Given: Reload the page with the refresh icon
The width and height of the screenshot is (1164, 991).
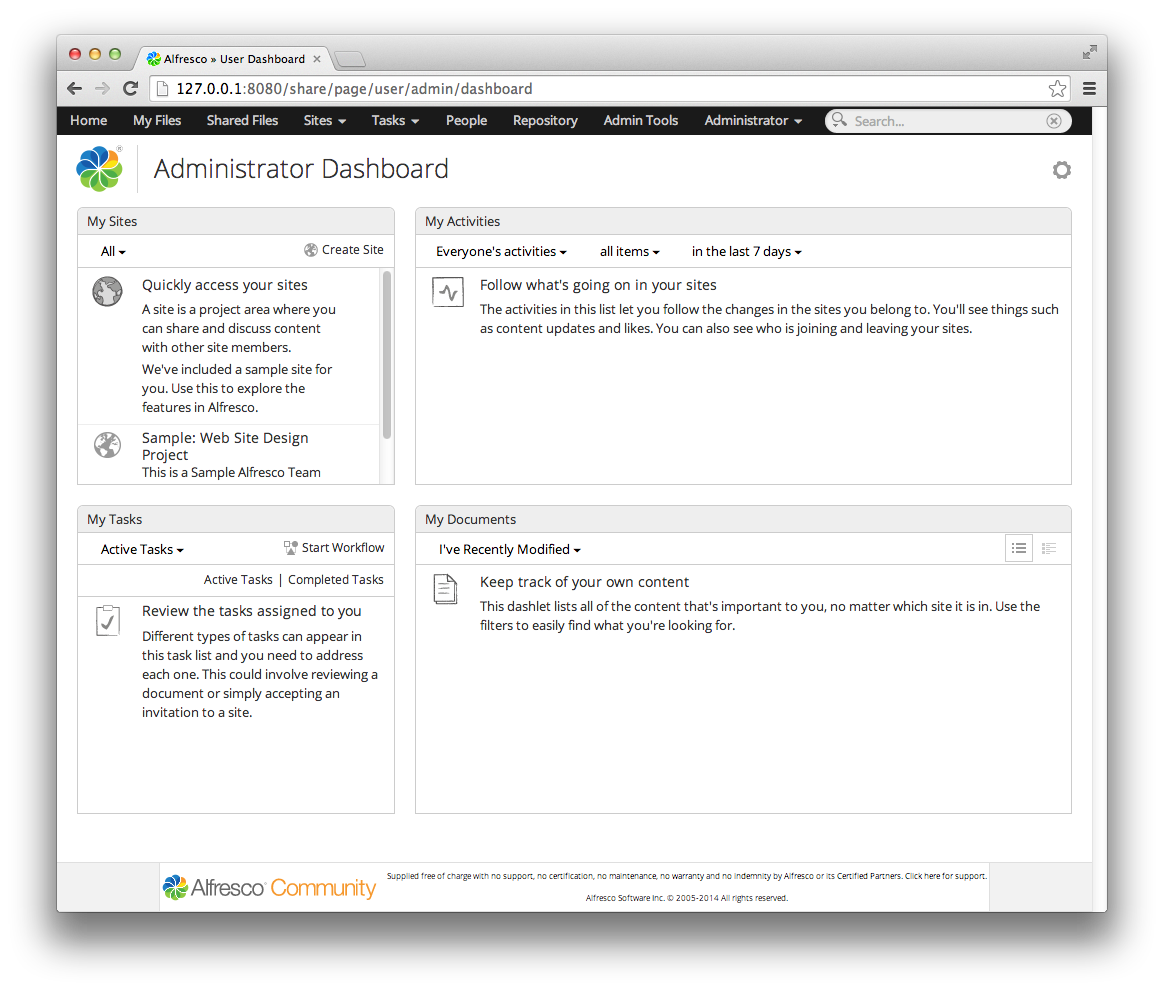Looking at the screenshot, I should coord(131,88).
